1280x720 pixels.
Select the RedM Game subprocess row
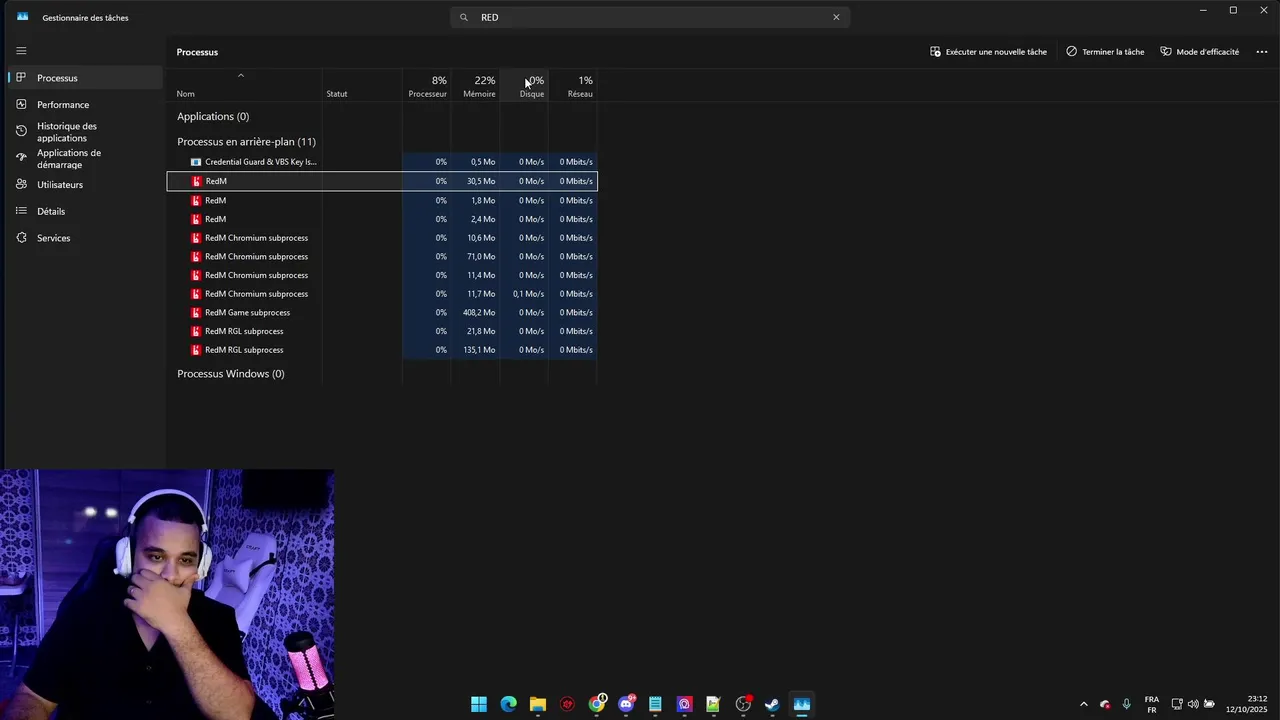(382, 312)
